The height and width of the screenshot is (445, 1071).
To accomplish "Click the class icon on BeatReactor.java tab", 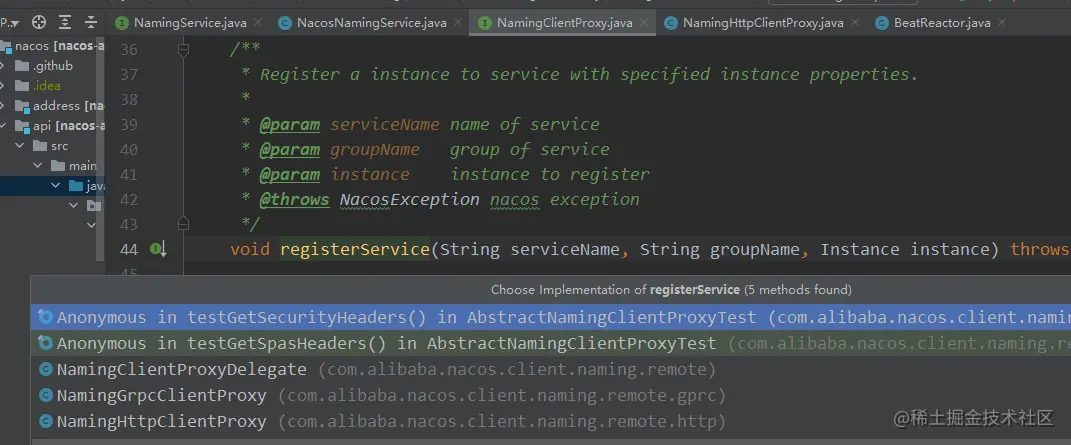I will coord(882,23).
